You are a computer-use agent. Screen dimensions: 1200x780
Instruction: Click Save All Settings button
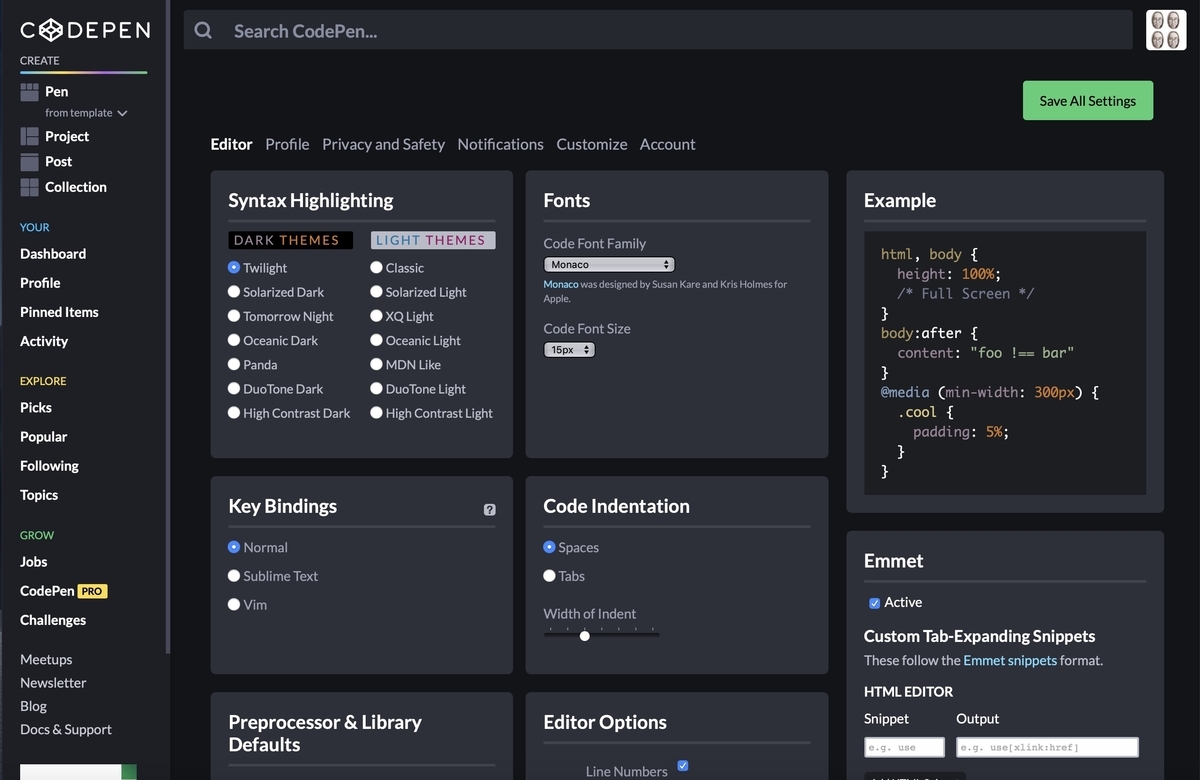click(1088, 101)
